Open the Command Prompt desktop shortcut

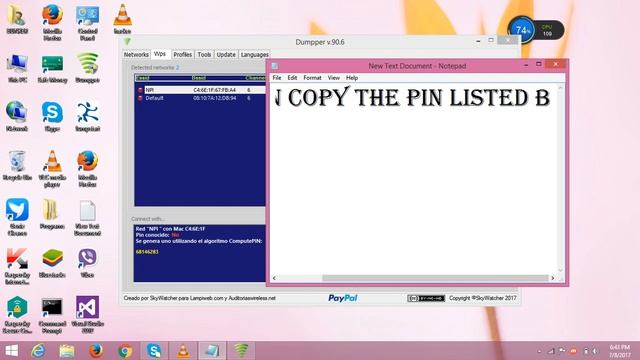point(52,315)
